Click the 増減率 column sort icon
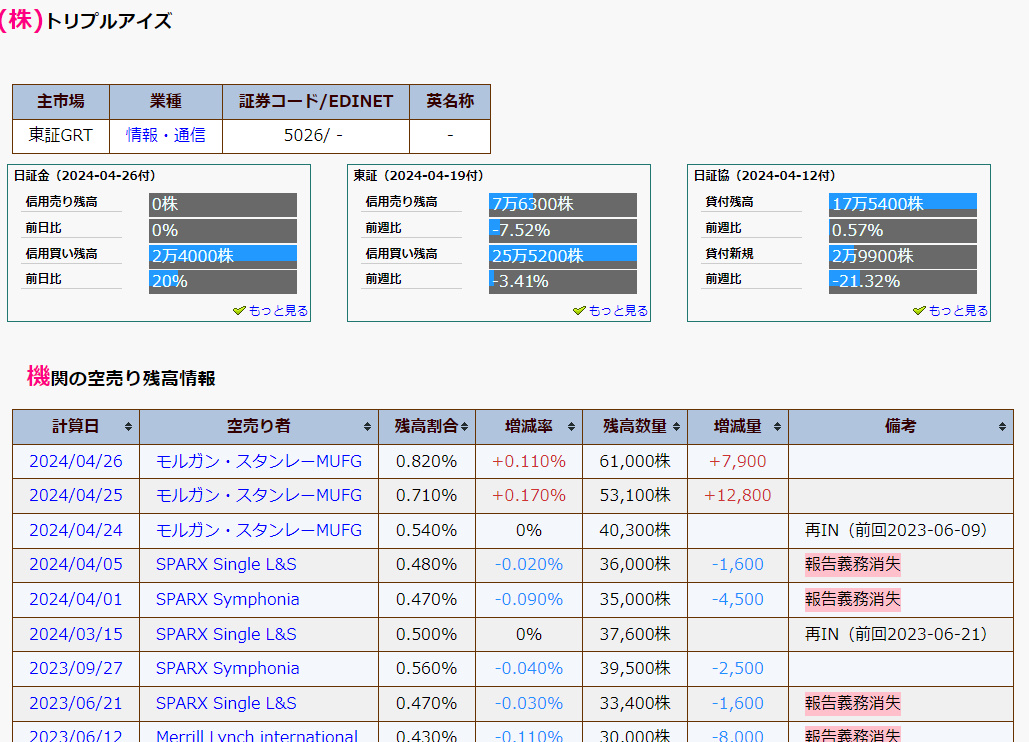The width and height of the screenshot is (1029, 742). (x=571, y=427)
